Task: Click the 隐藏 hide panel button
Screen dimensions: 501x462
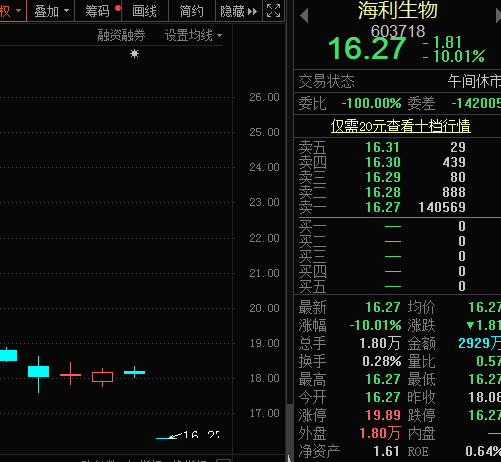Action: pyautogui.click(x=239, y=11)
